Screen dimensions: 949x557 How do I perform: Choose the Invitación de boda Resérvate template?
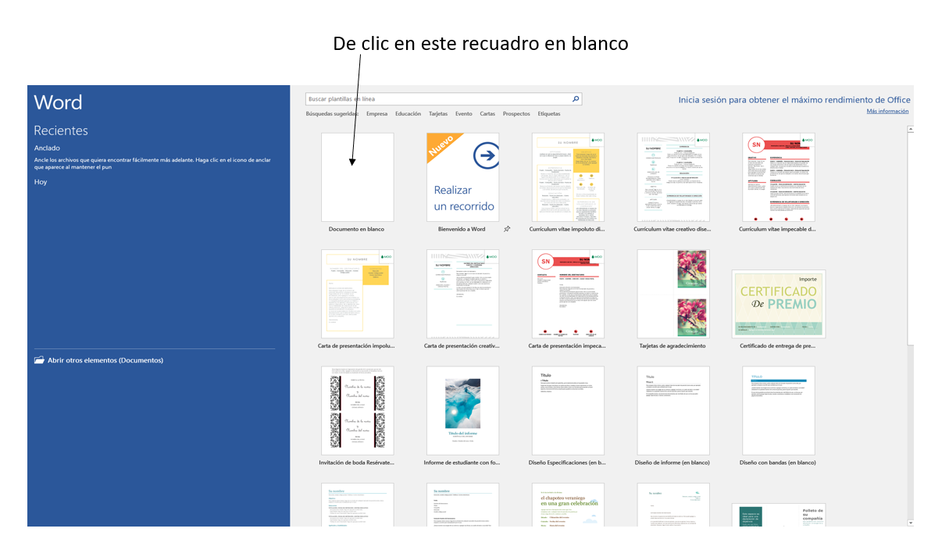[357, 410]
